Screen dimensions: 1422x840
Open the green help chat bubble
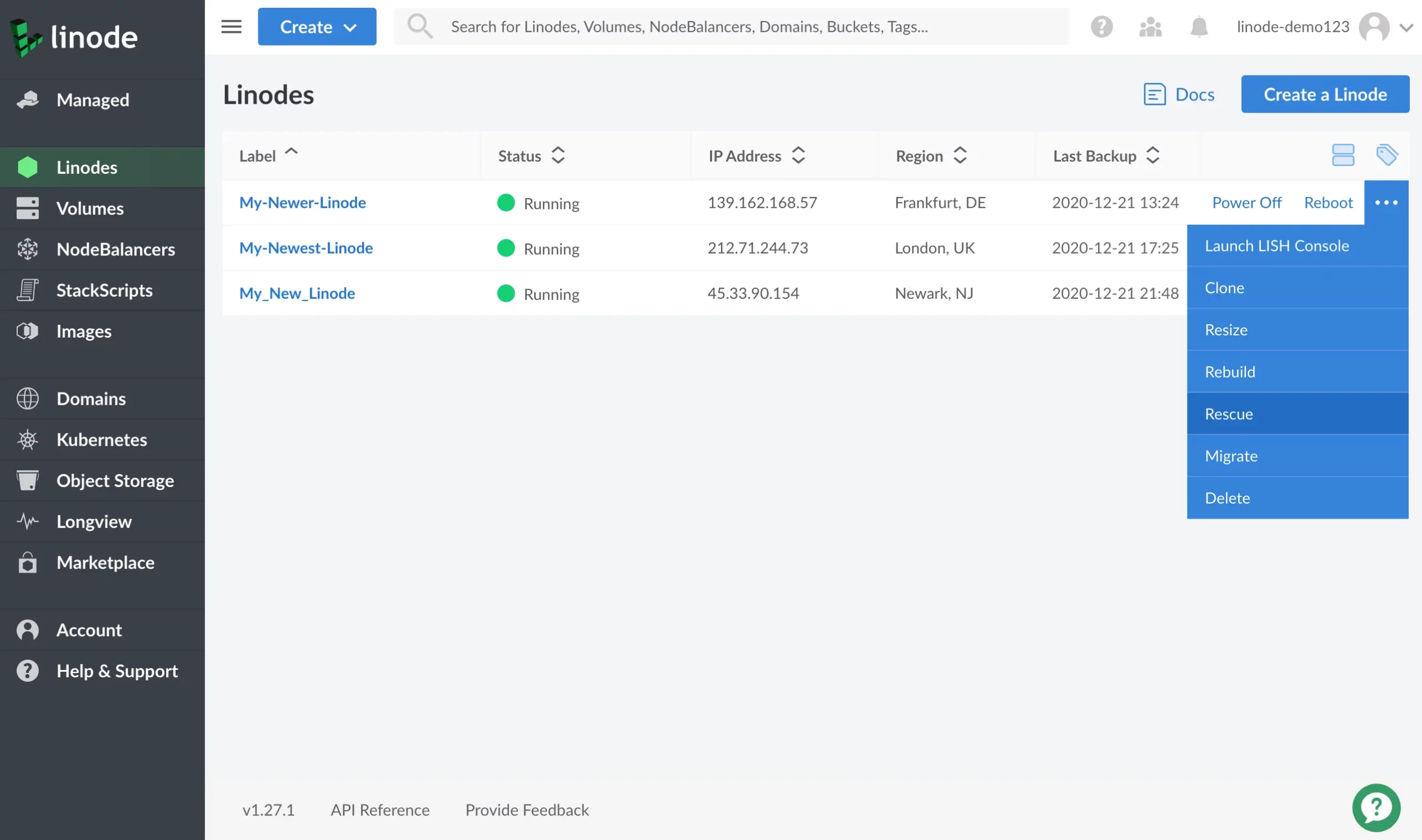click(x=1377, y=808)
